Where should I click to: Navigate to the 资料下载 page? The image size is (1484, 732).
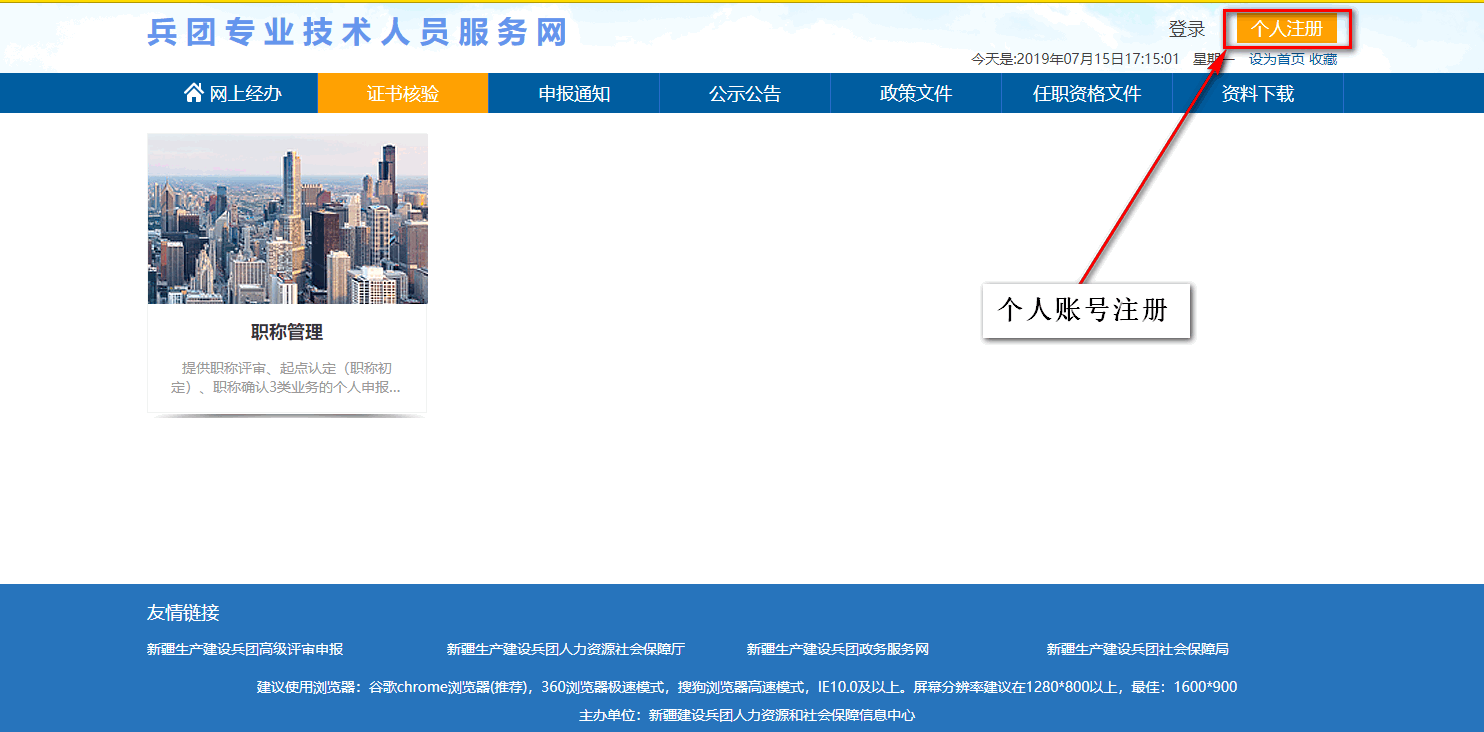click(x=1257, y=94)
